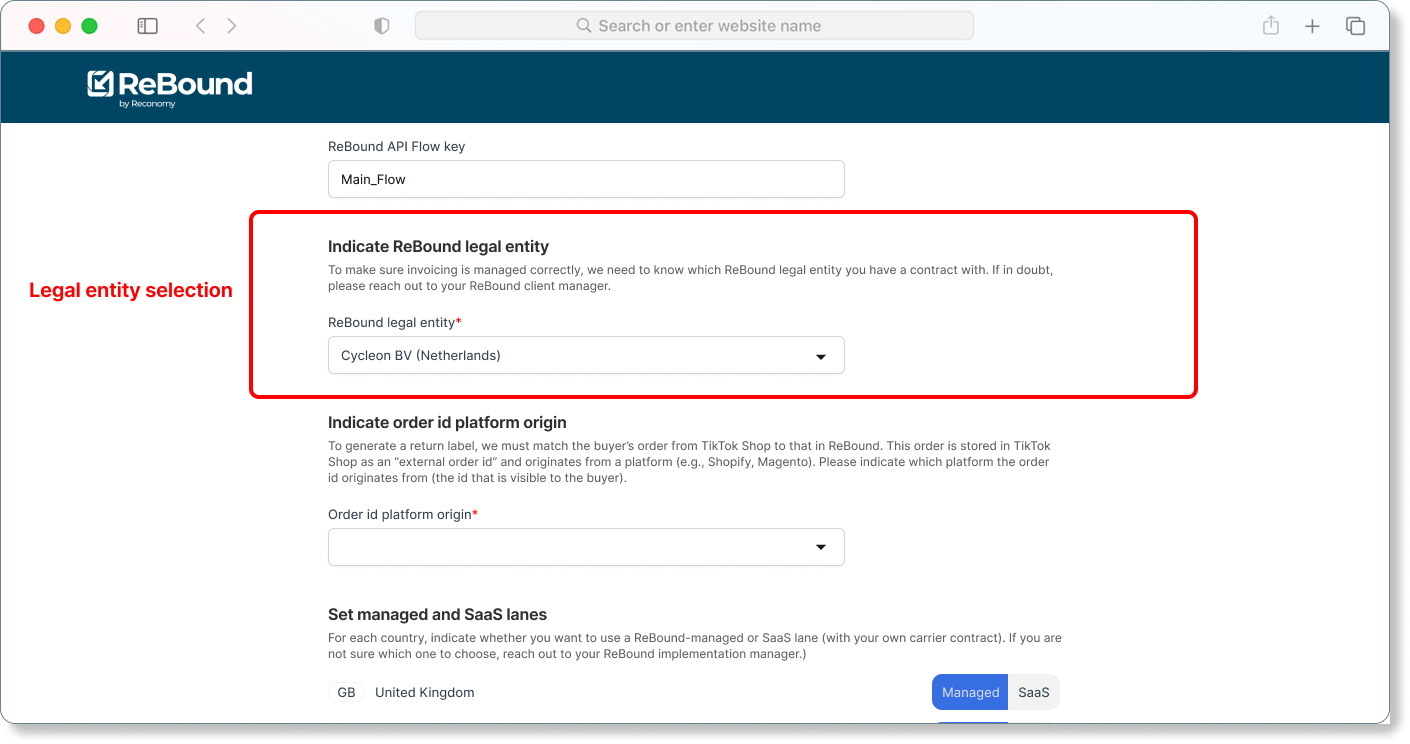Image resolution: width=1410 pixels, height=744 pixels.
Task: Go back with the left chevron
Action: [x=200, y=26]
